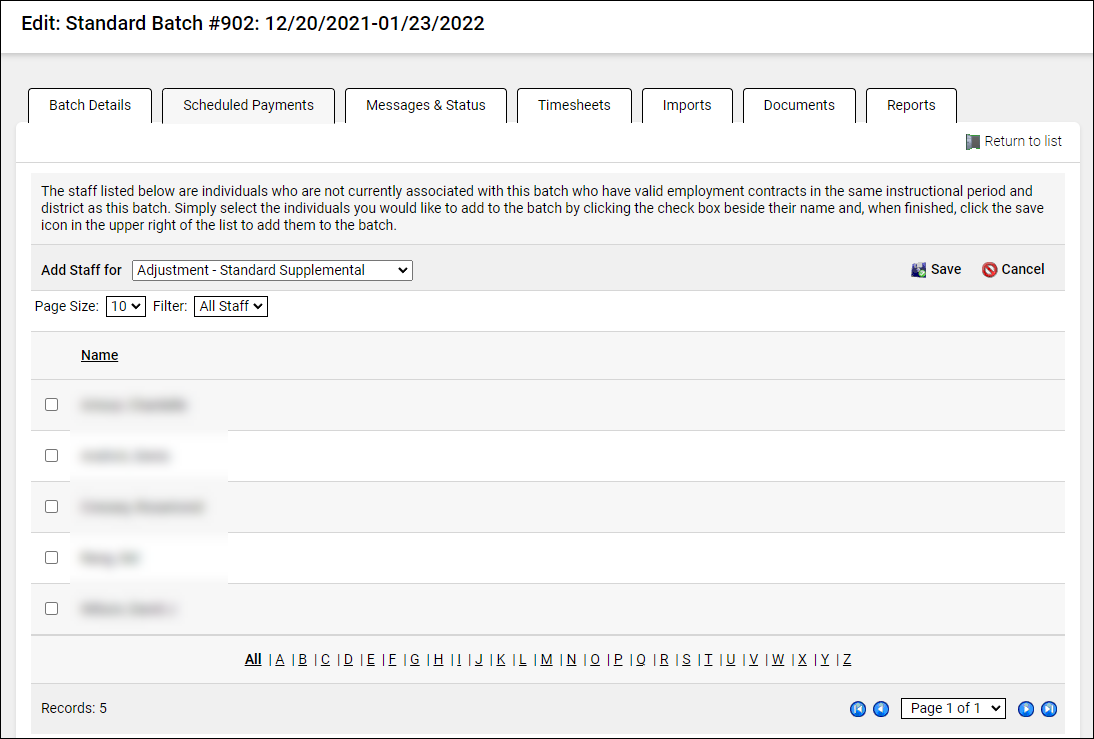Viewport: 1094px width, 739px height.
Task: Jump to the first page using pagination
Action: 858,708
